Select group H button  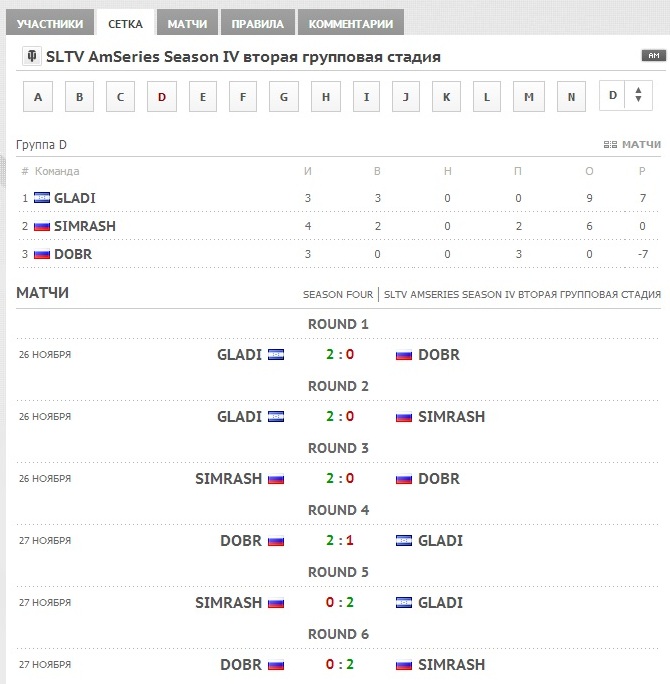[x=326, y=96]
